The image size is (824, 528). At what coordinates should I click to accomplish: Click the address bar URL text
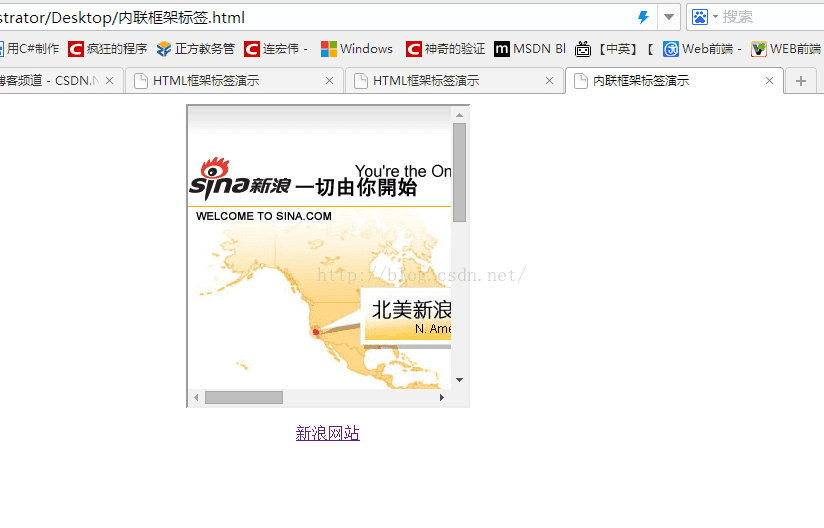point(122,18)
